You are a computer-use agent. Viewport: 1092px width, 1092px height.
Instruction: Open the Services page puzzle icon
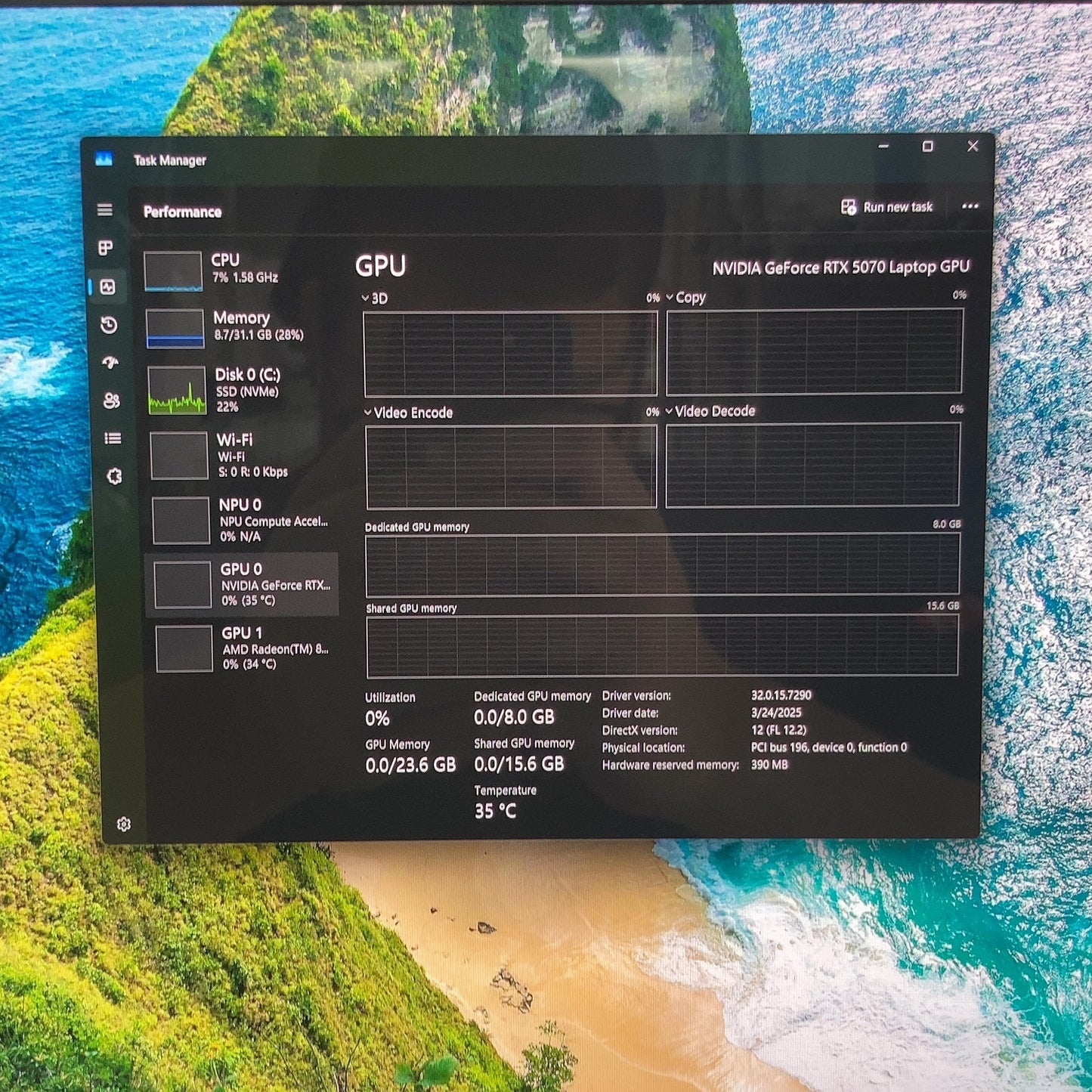[x=115, y=476]
